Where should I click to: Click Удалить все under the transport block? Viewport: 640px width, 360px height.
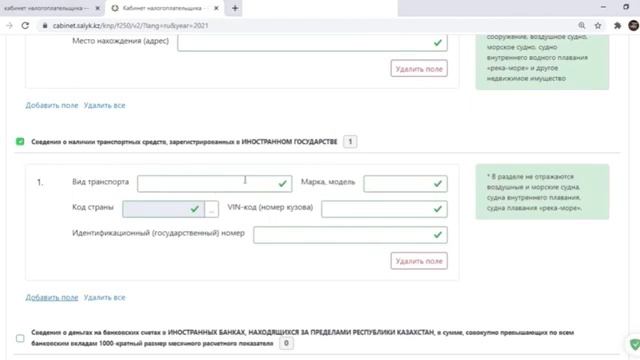point(104,298)
